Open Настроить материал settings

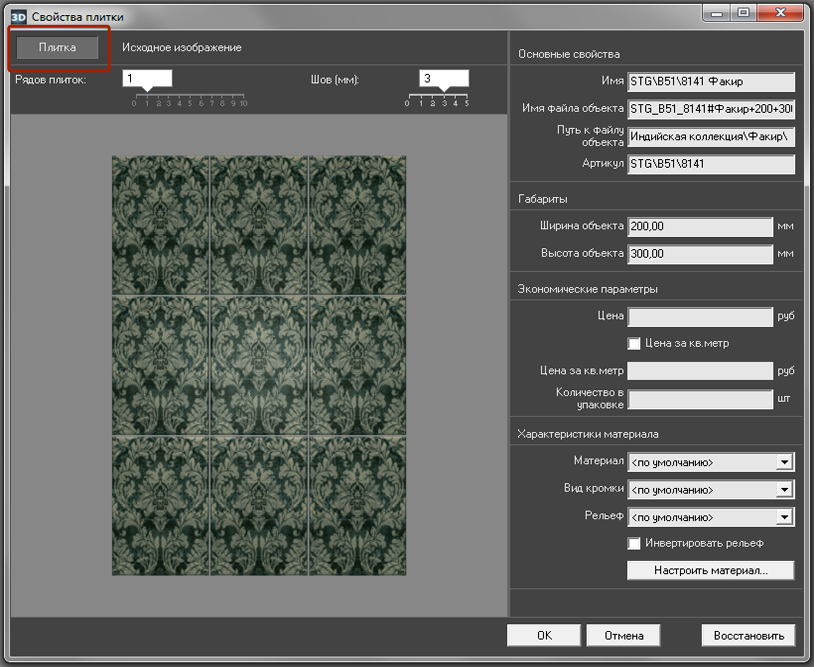click(x=710, y=570)
